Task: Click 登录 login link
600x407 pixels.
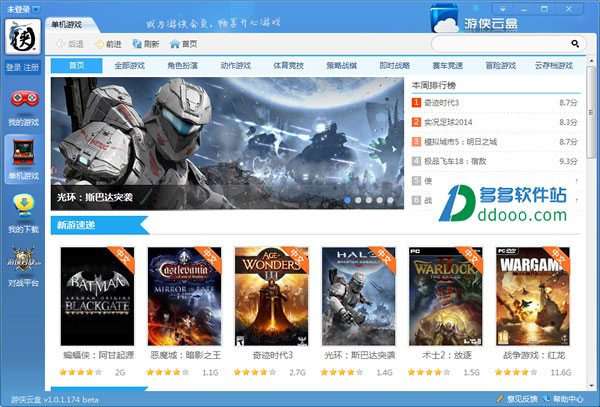Action: click(x=13, y=67)
